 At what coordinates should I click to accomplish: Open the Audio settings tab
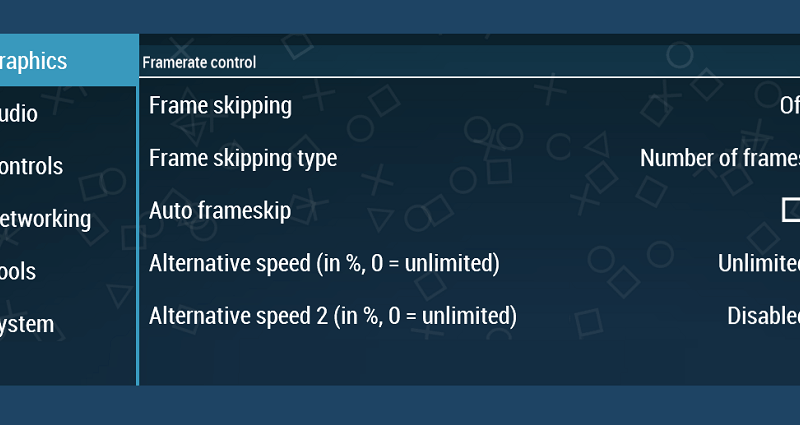pos(68,113)
